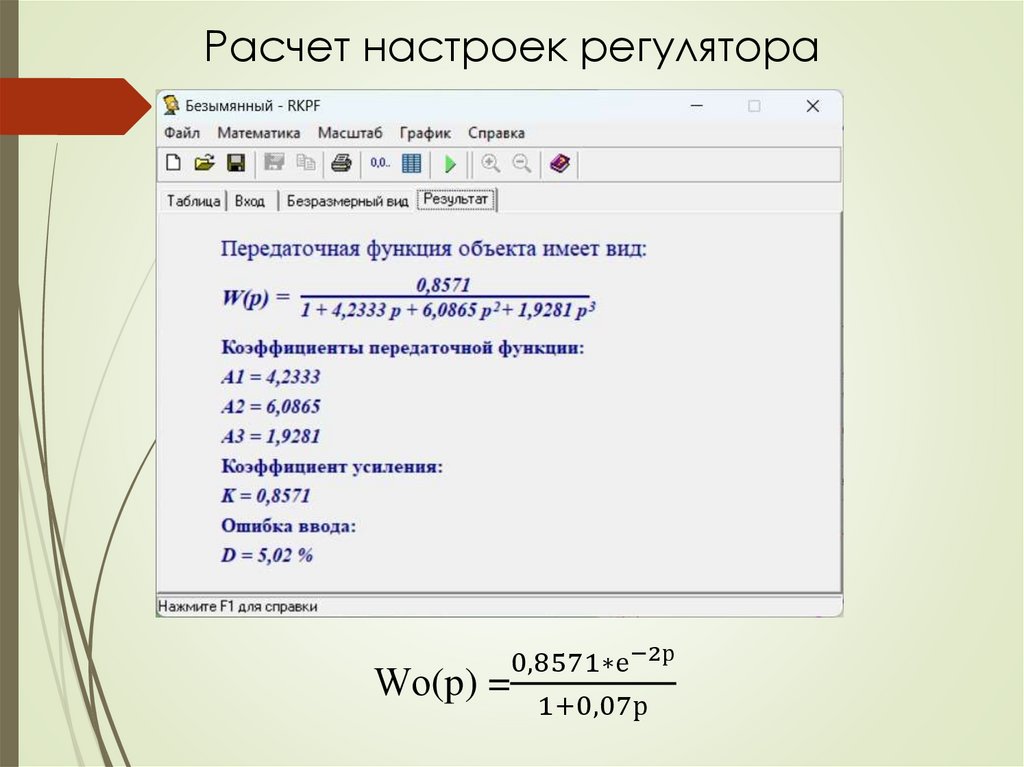Select the Результат tab
The width and height of the screenshot is (1024, 767).
[456, 199]
